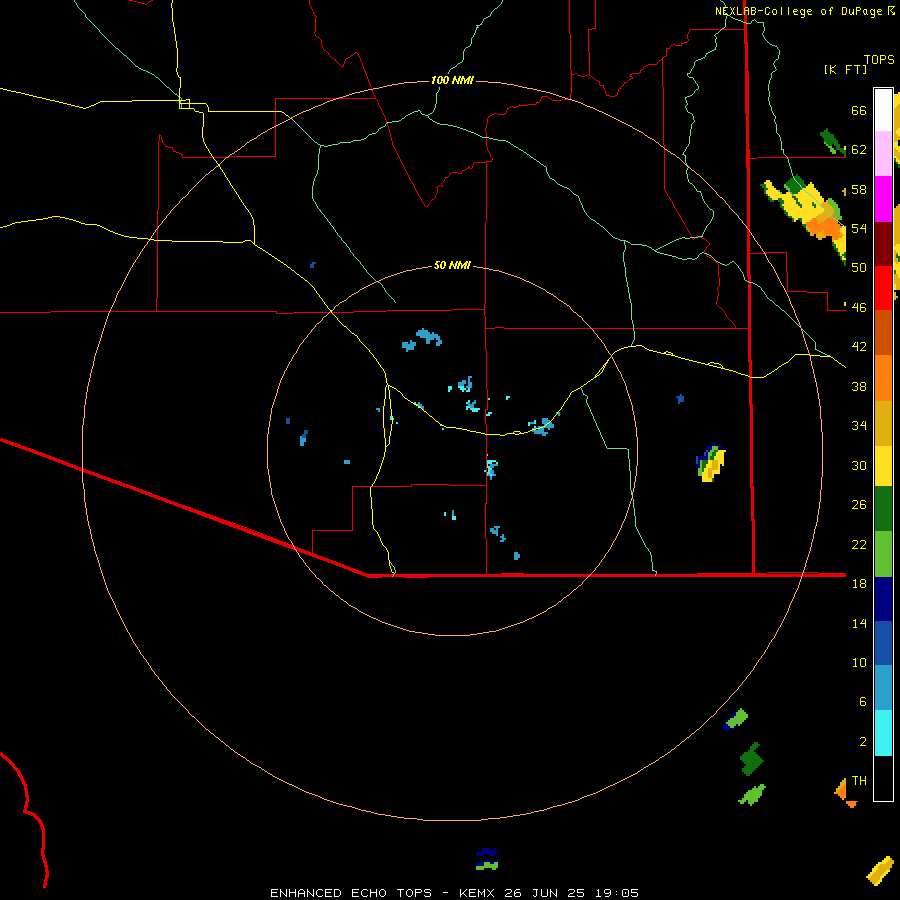Click the light green legend band
900x900 pixels.
coord(883,554)
